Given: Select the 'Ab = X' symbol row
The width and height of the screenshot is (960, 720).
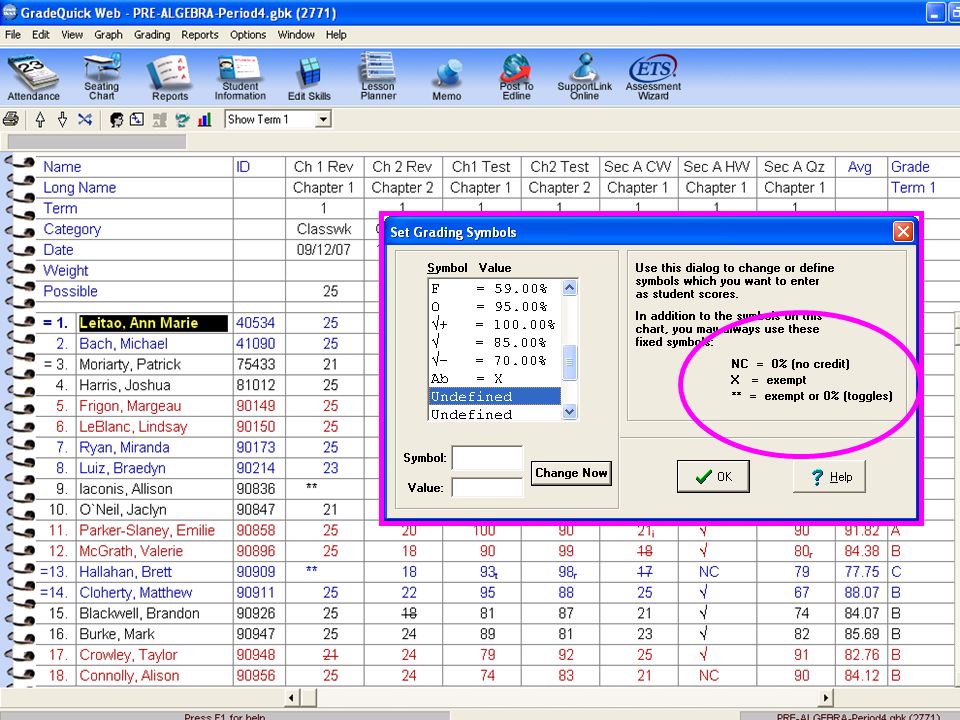Looking at the screenshot, I should click(x=495, y=378).
